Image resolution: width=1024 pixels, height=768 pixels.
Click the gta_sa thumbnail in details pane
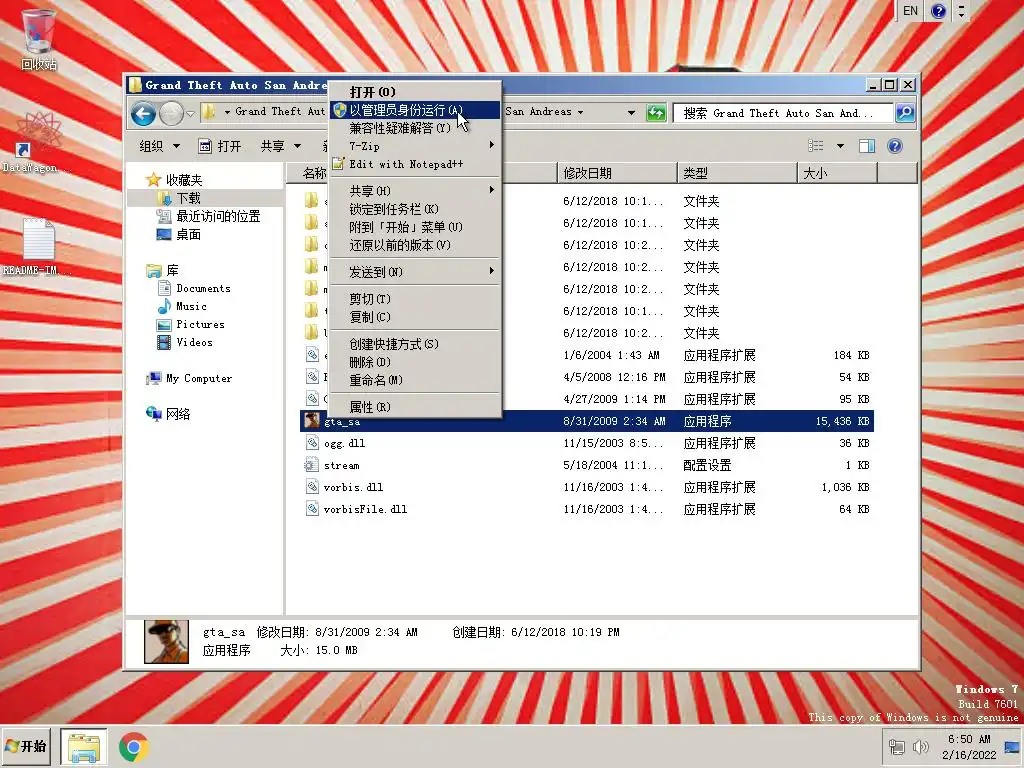point(167,642)
